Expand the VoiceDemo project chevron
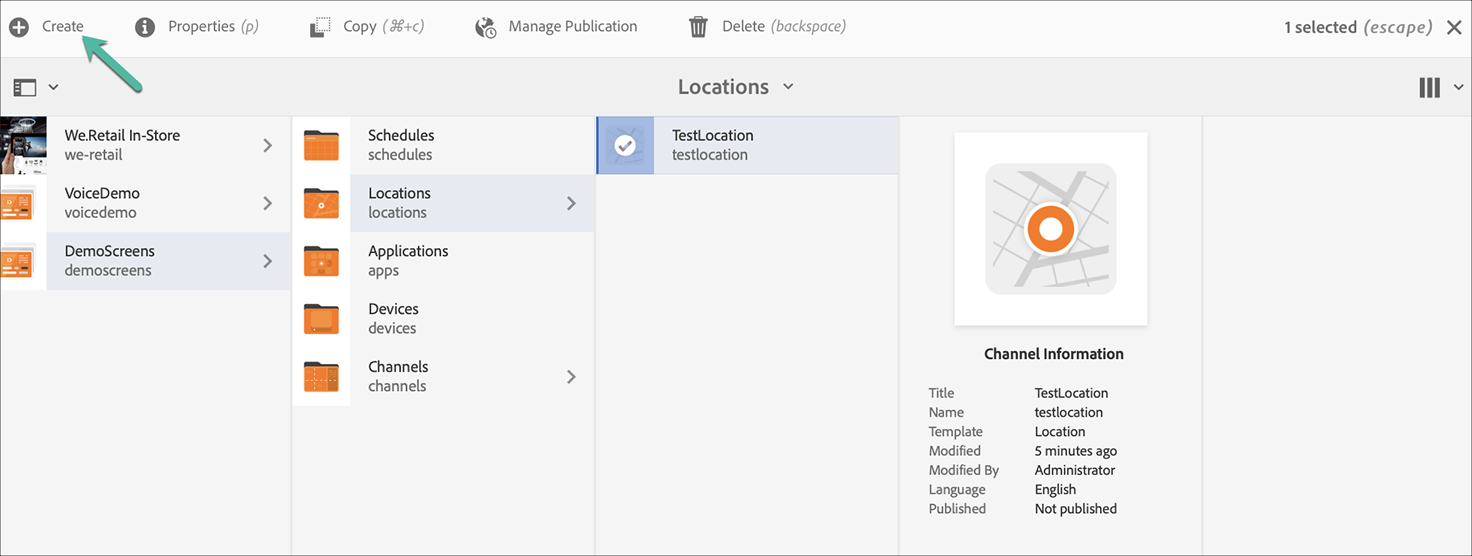Screen dimensions: 1472x556 tap(267, 203)
